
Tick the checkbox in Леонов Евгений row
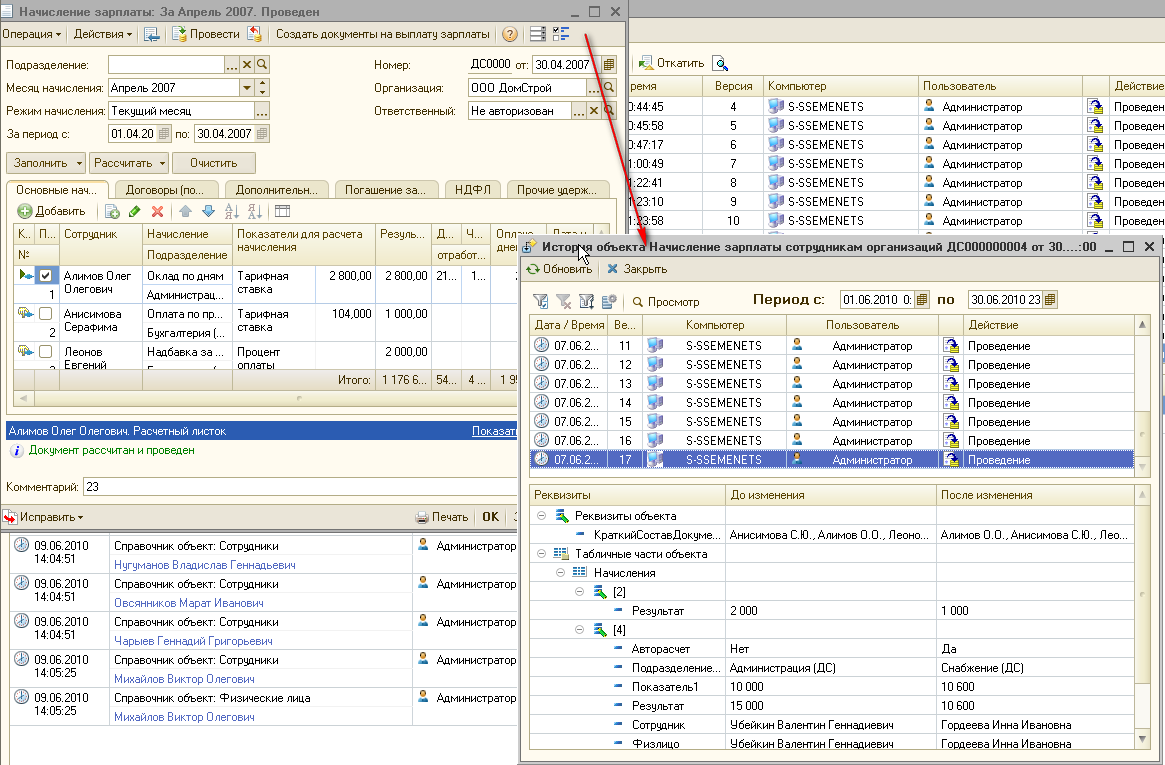point(45,352)
